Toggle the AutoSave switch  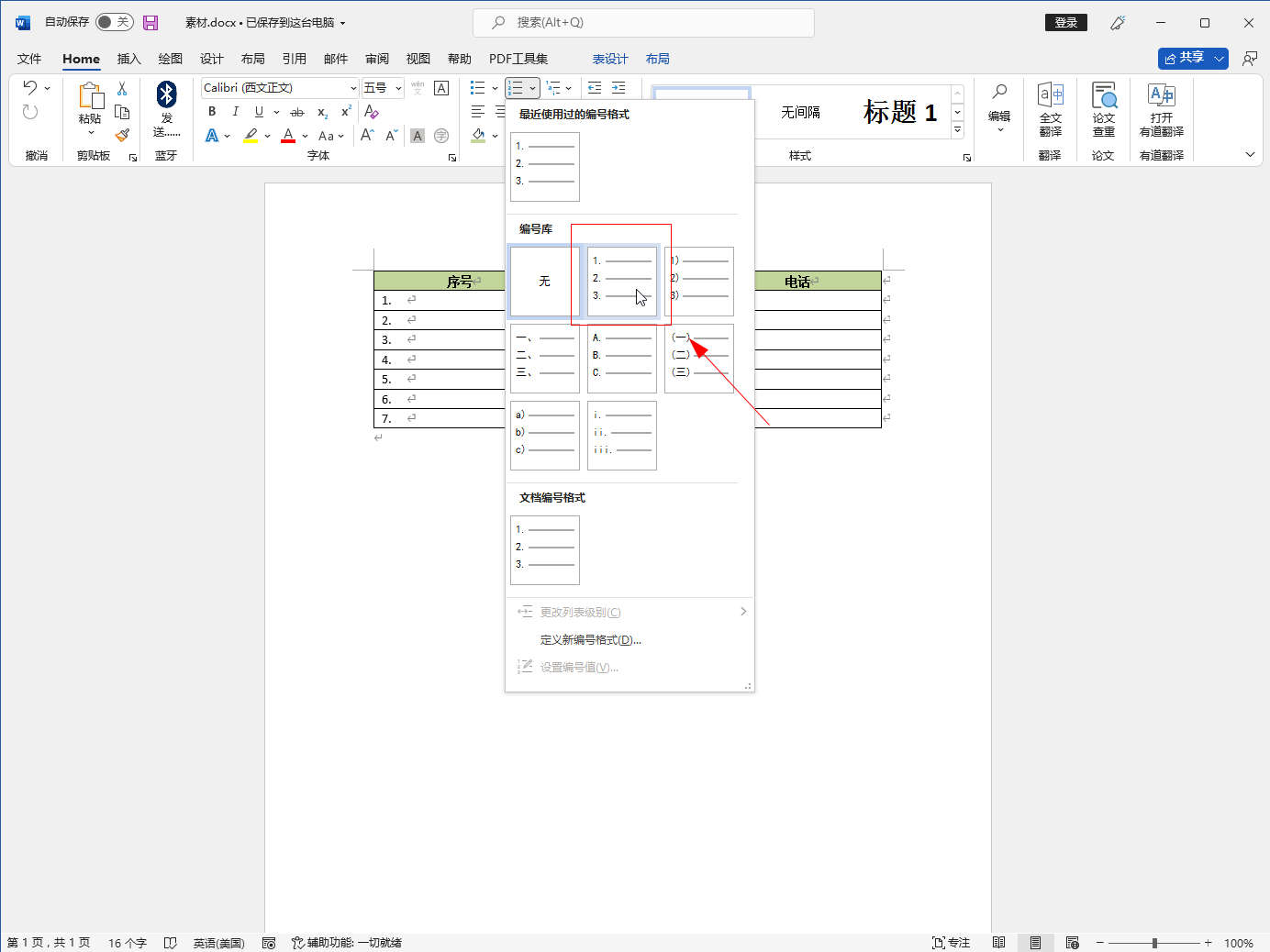pyautogui.click(x=115, y=22)
